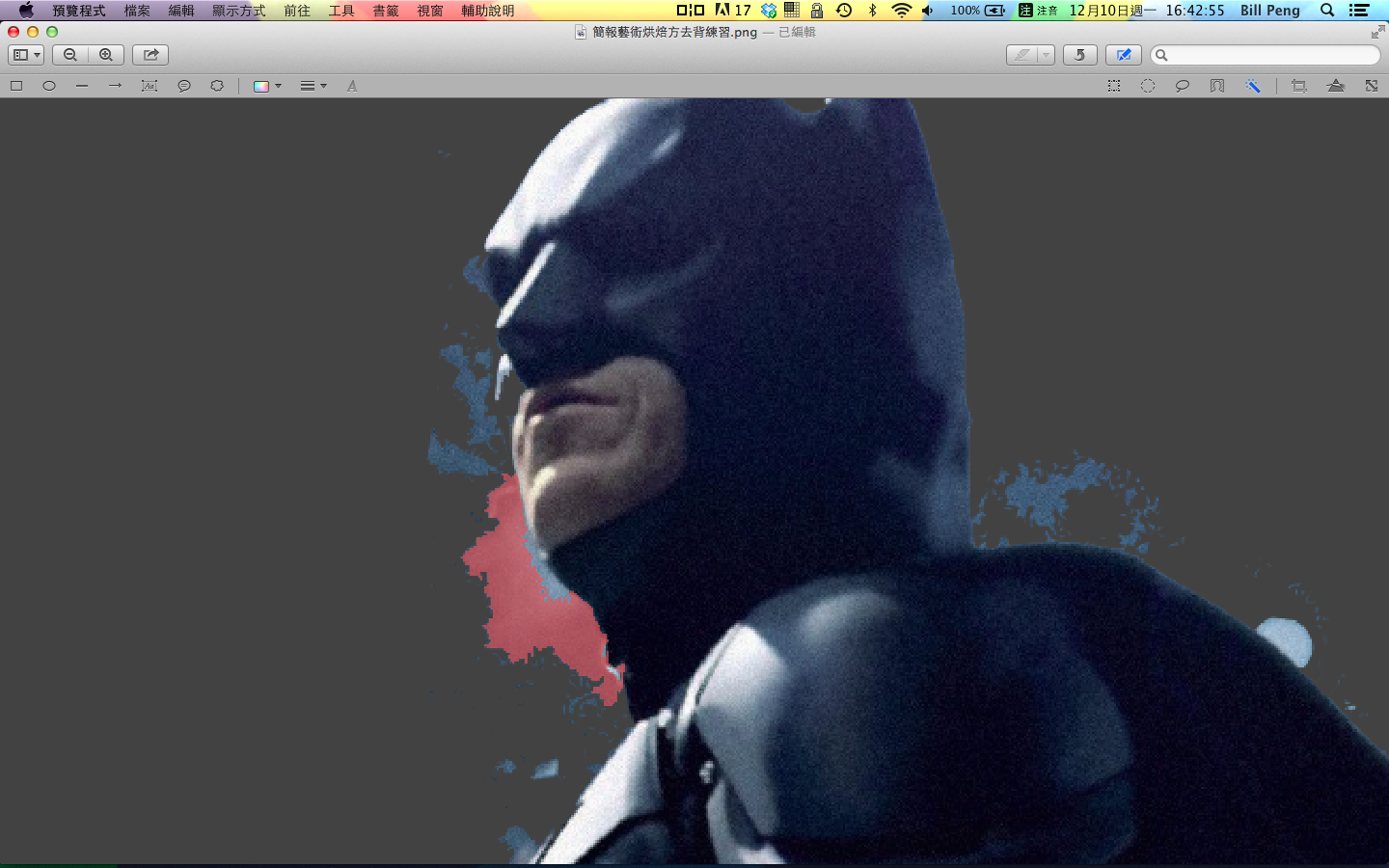
Task: Click the 已編輯 edited status label
Action: coord(798,32)
